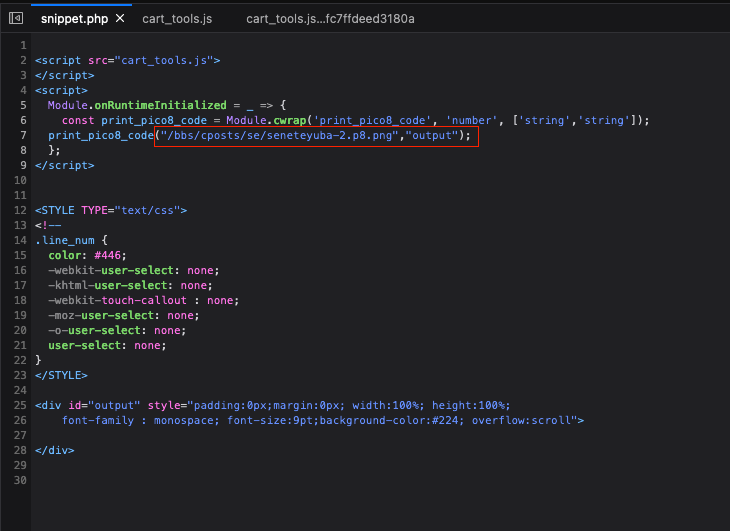Close the snippet.php tab
This screenshot has width=730, height=531.
tap(120, 18)
